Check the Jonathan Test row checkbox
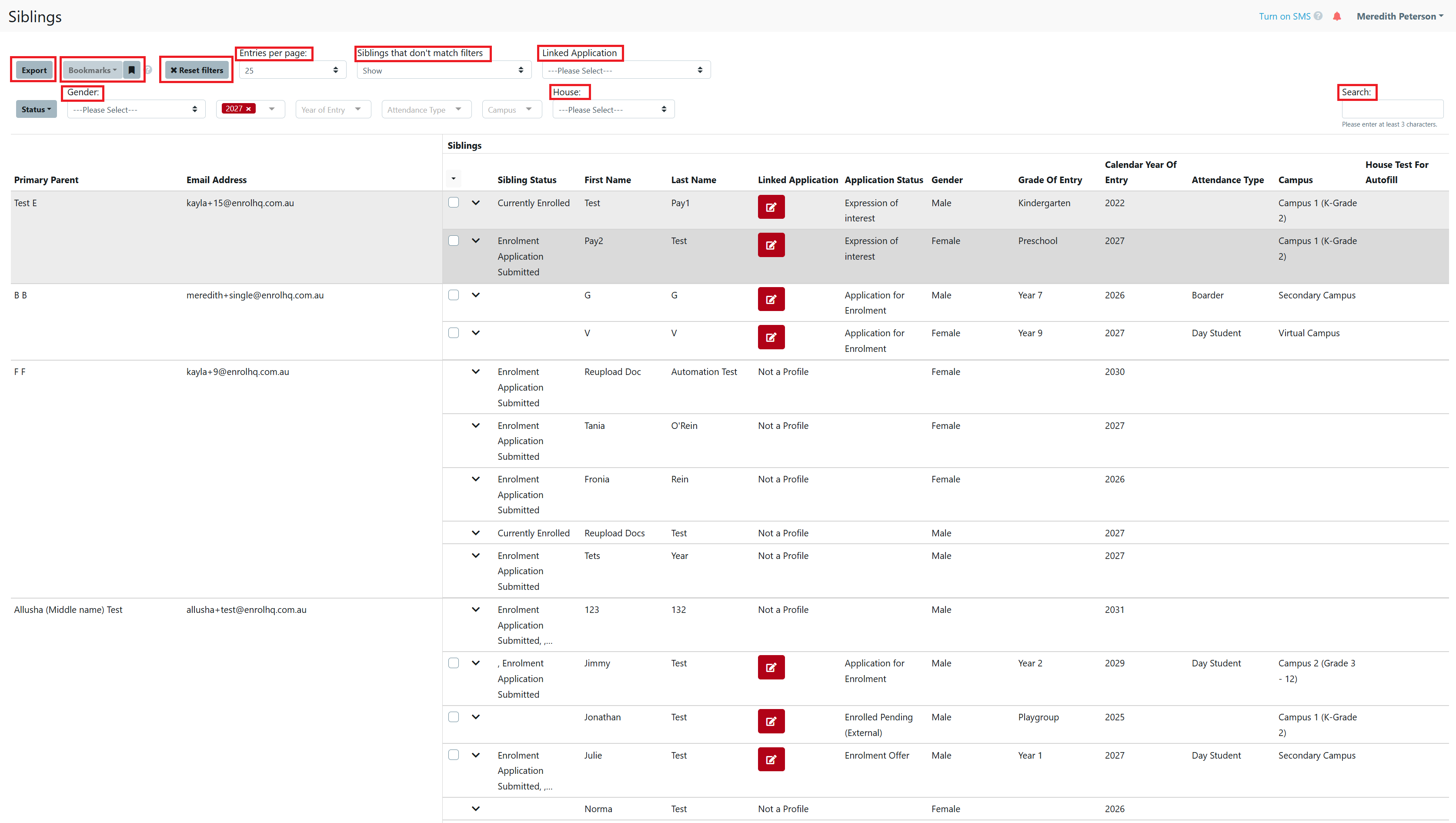This screenshot has height=823, width=1456. click(453, 717)
